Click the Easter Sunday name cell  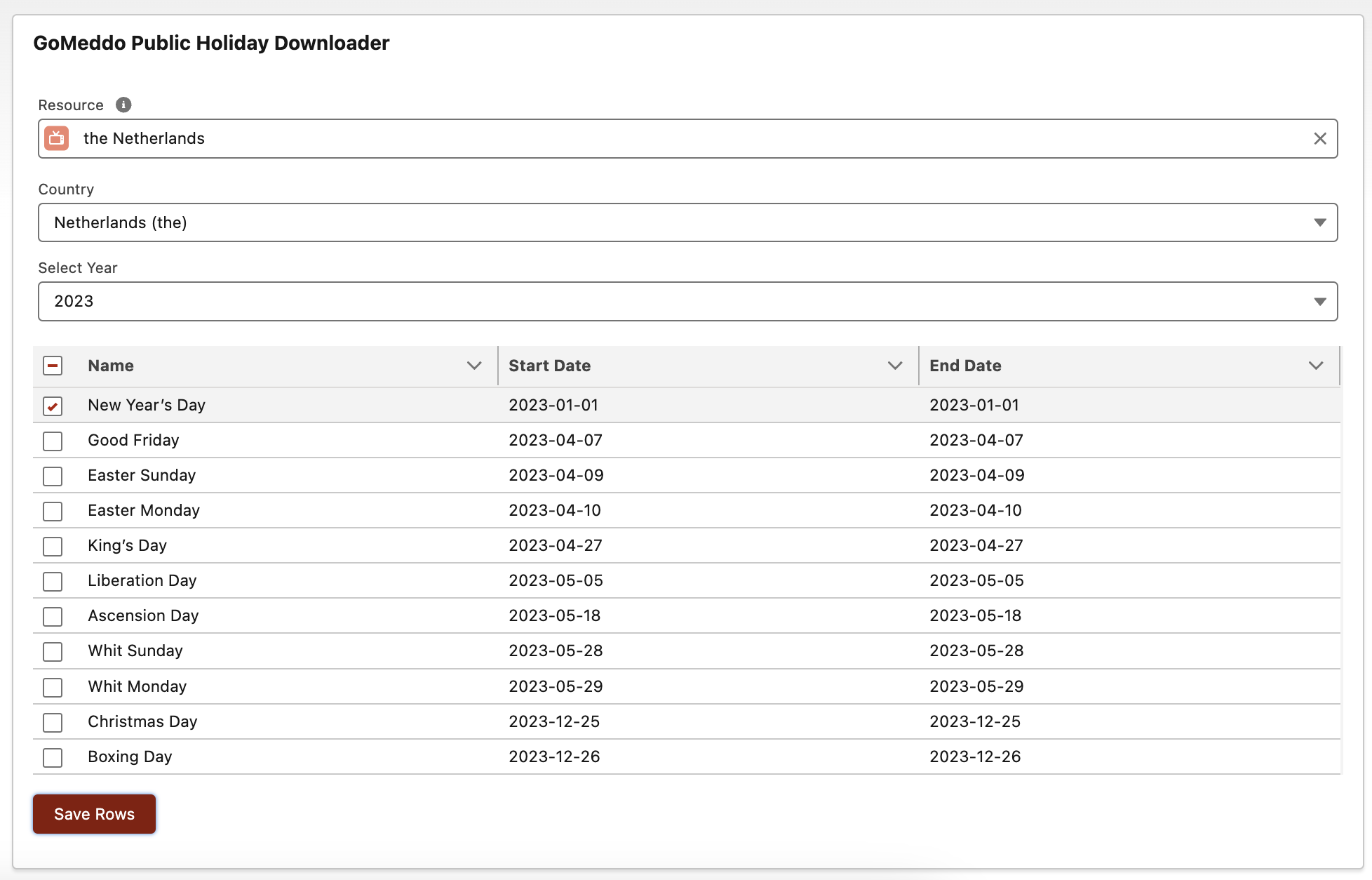142,475
